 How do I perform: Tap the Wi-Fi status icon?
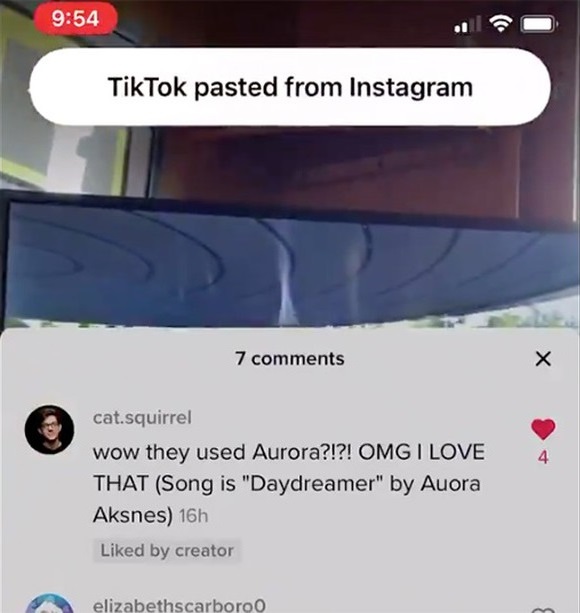(501, 24)
